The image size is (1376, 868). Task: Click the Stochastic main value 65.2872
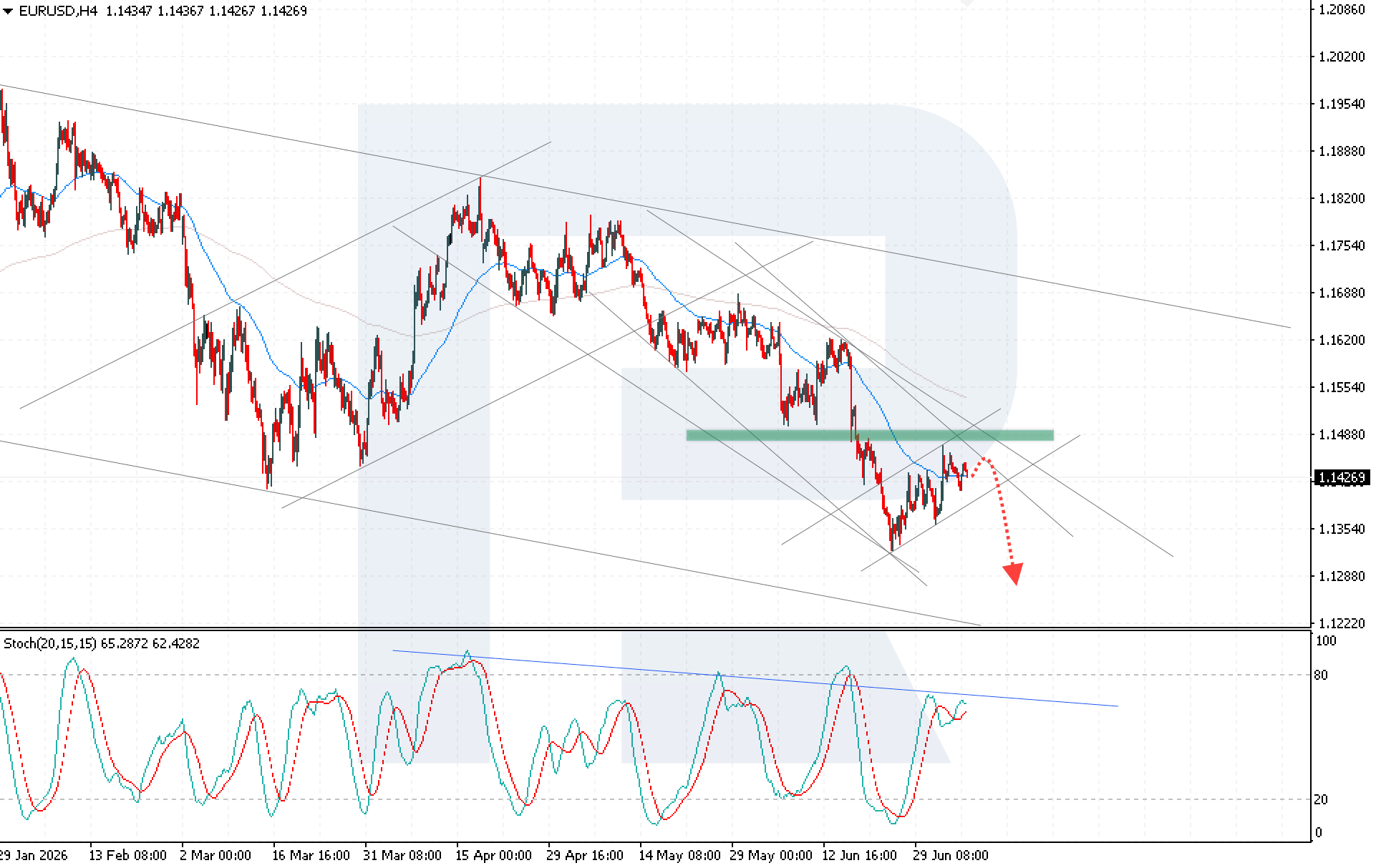coord(125,644)
